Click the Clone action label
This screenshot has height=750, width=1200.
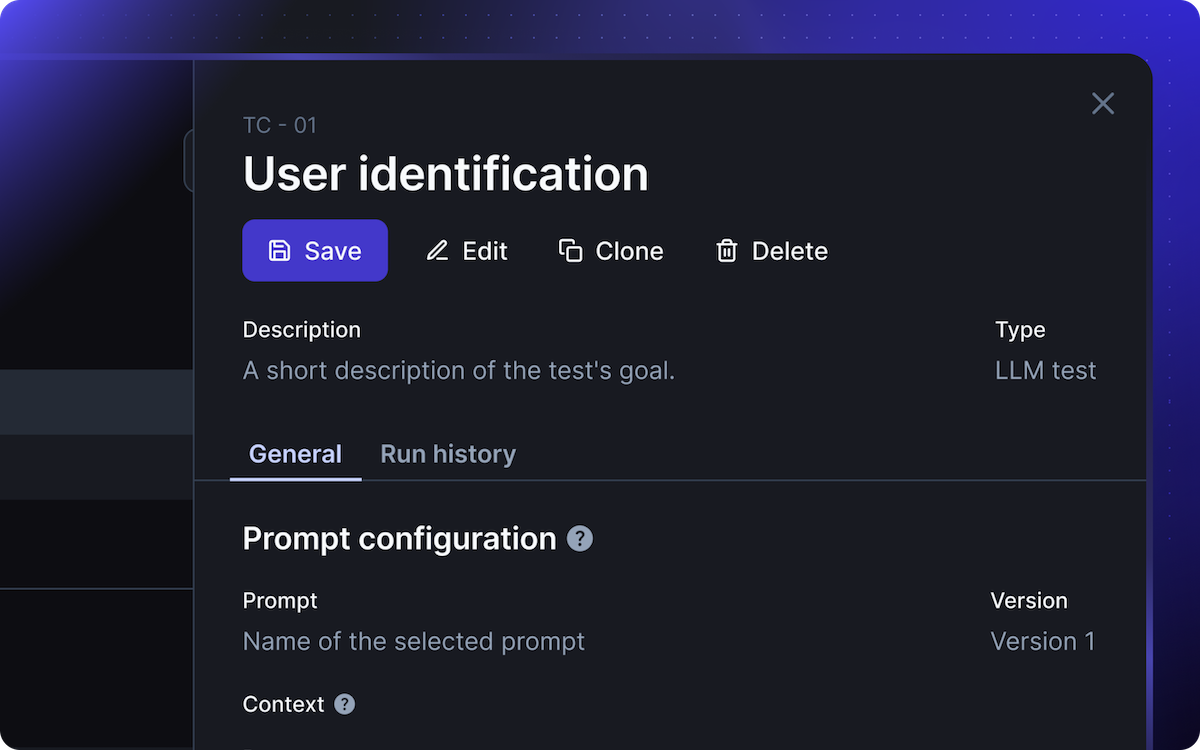click(x=629, y=251)
